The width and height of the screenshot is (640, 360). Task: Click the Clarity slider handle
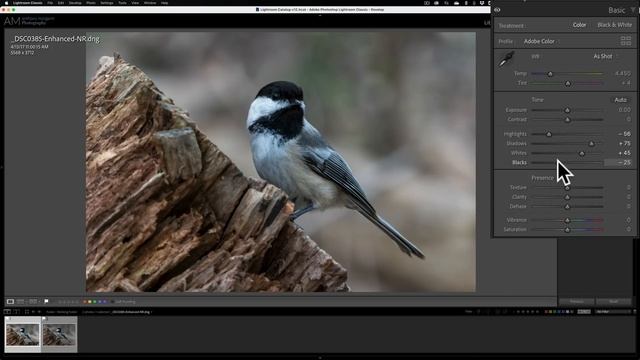click(567, 197)
